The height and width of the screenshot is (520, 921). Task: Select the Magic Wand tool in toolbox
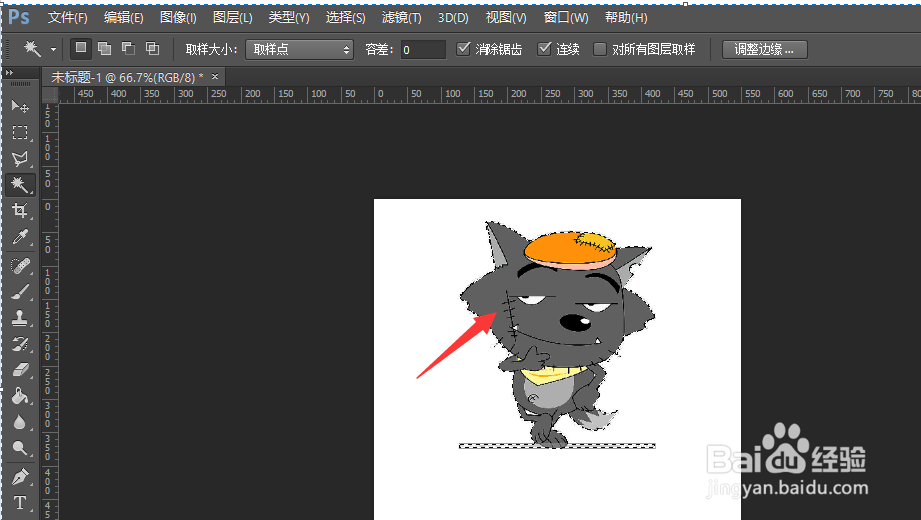[x=20, y=185]
